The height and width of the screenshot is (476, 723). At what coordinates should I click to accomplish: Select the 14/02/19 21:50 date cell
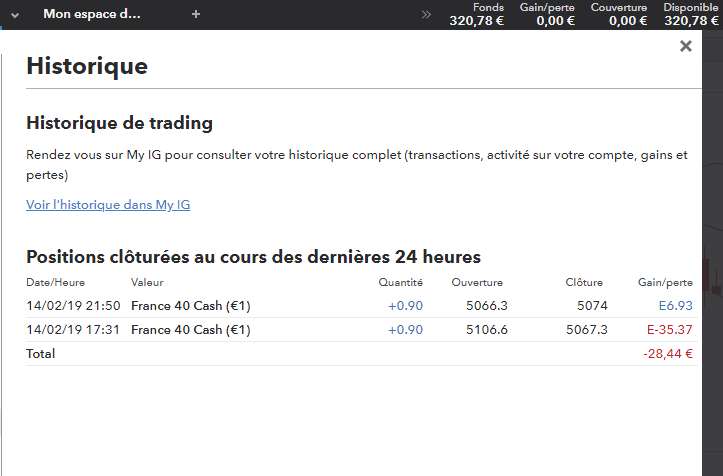(x=73, y=306)
